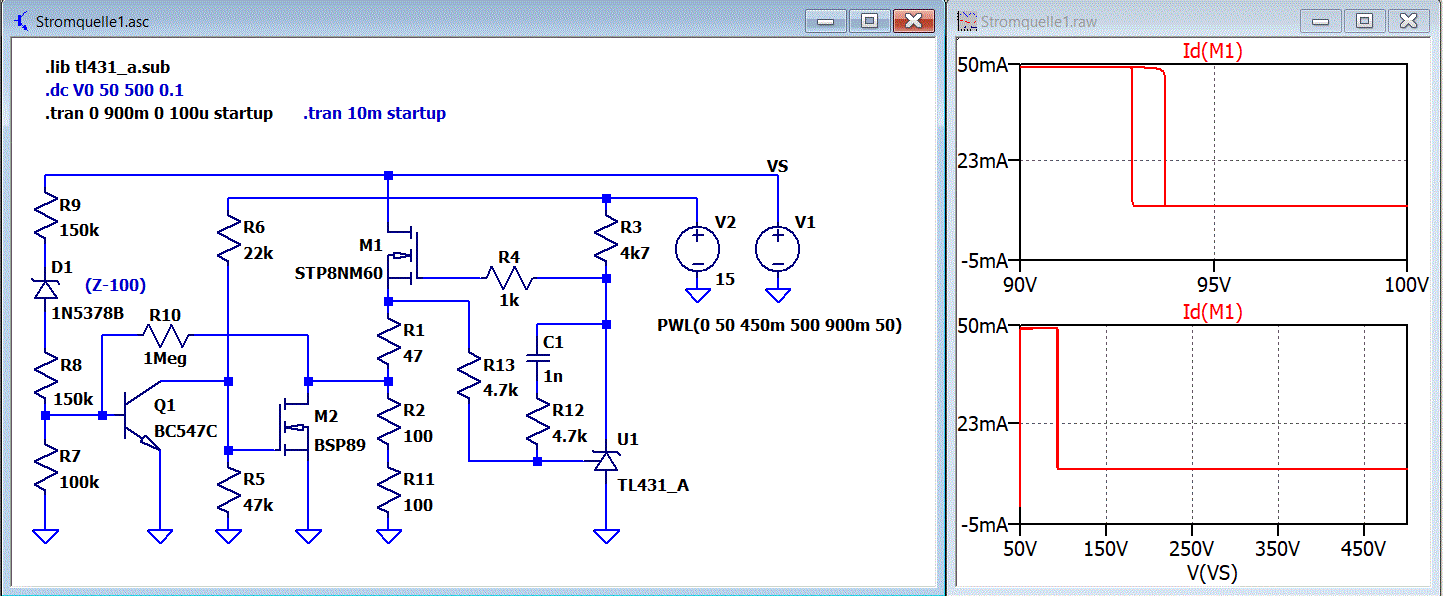Image resolution: width=1444 pixels, height=596 pixels.
Task: Click the V(VS) horizontal axis label
Action: point(1212,572)
